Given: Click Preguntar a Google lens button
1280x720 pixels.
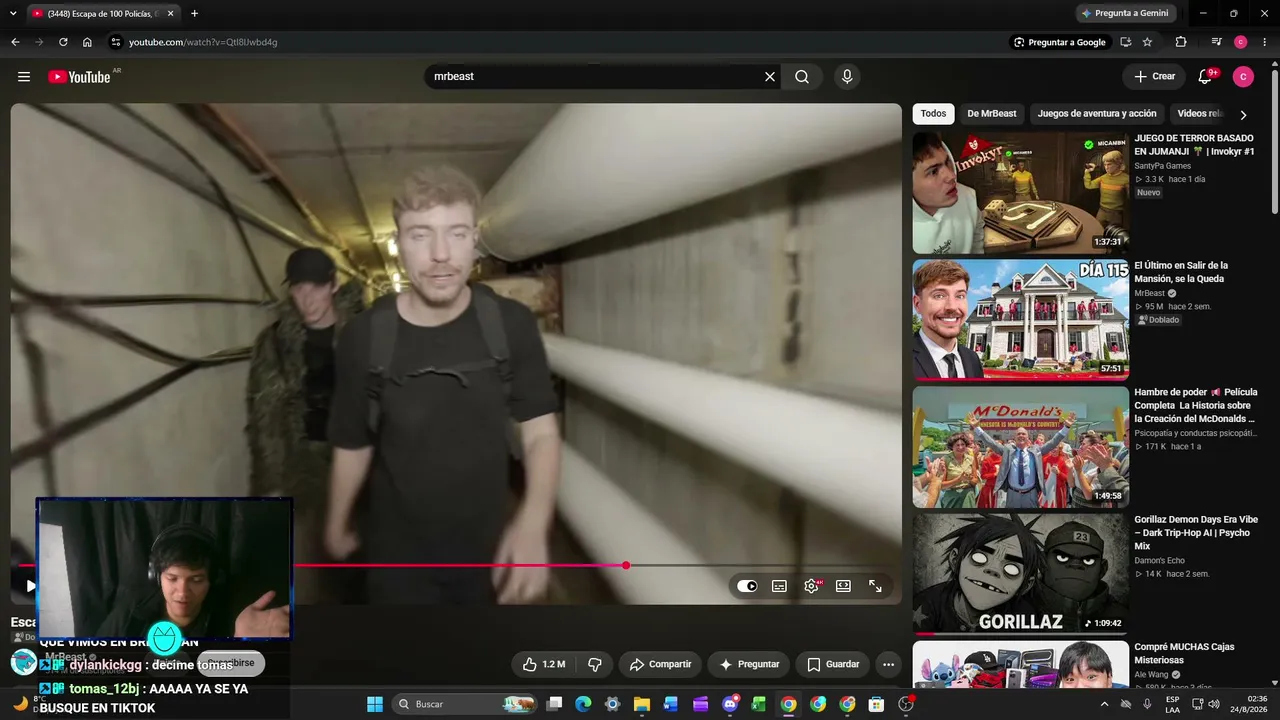Looking at the screenshot, I should (1059, 42).
